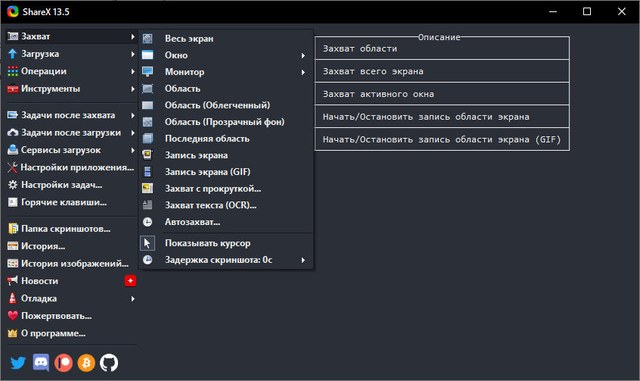640x381 pixels.
Task: Click the Twitter bird icon
Action: (x=18, y=363)
